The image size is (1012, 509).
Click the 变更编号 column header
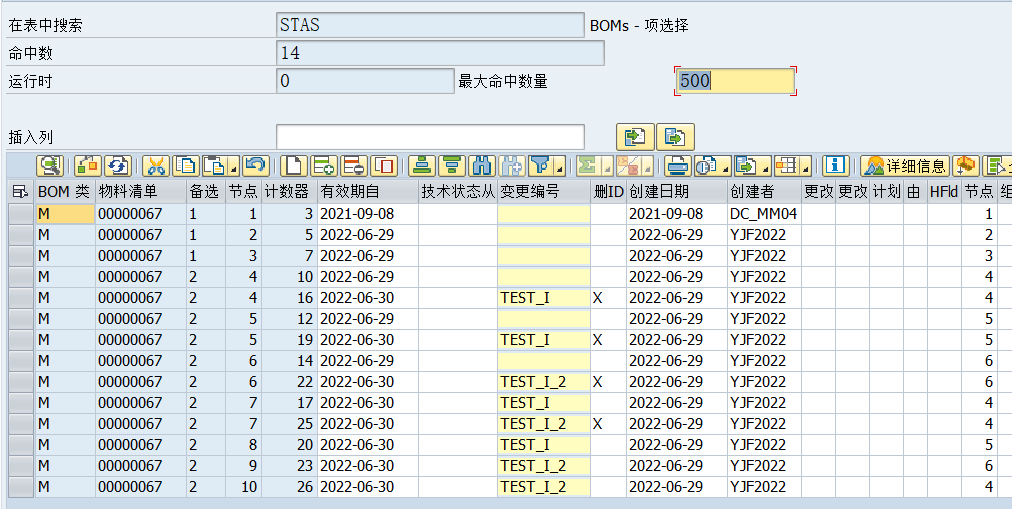tap(543, 192)
